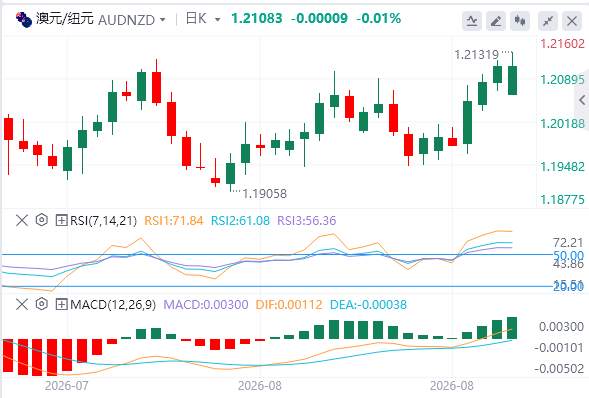
Task: Open RSI indicator settings gear
Action: [x=42, y=220]
